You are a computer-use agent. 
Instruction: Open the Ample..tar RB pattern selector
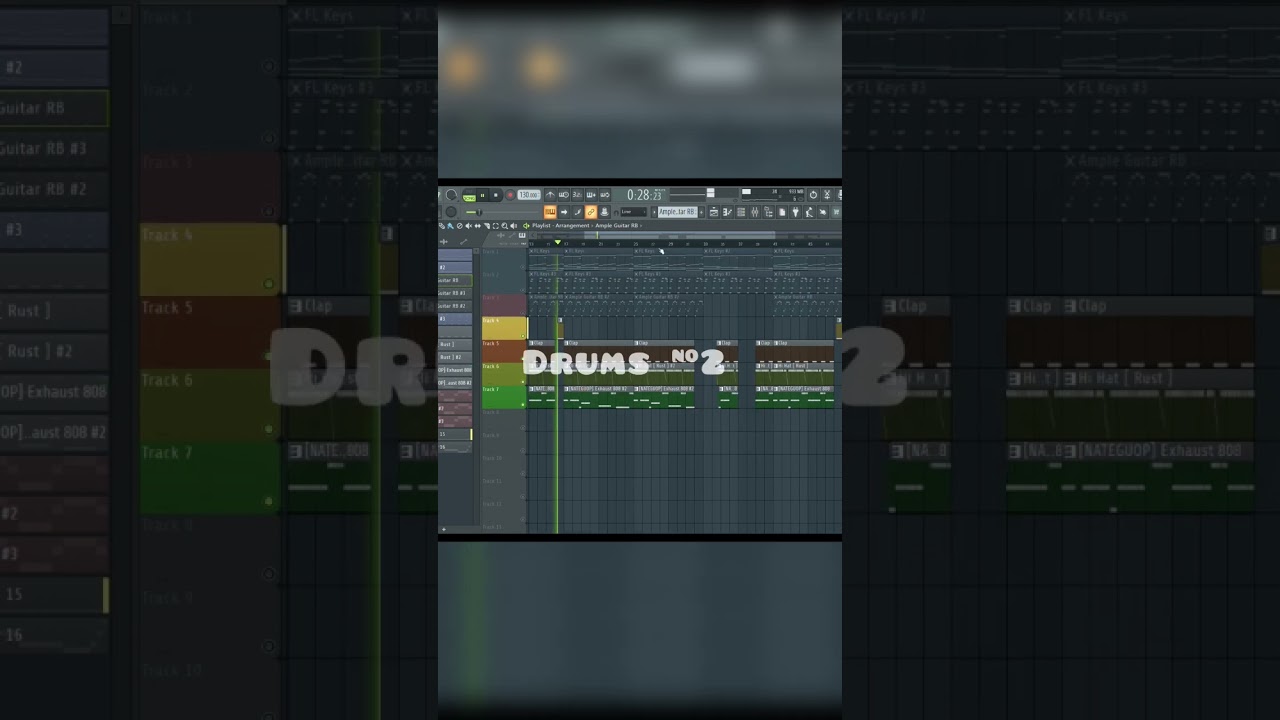(x=678, y=212)
